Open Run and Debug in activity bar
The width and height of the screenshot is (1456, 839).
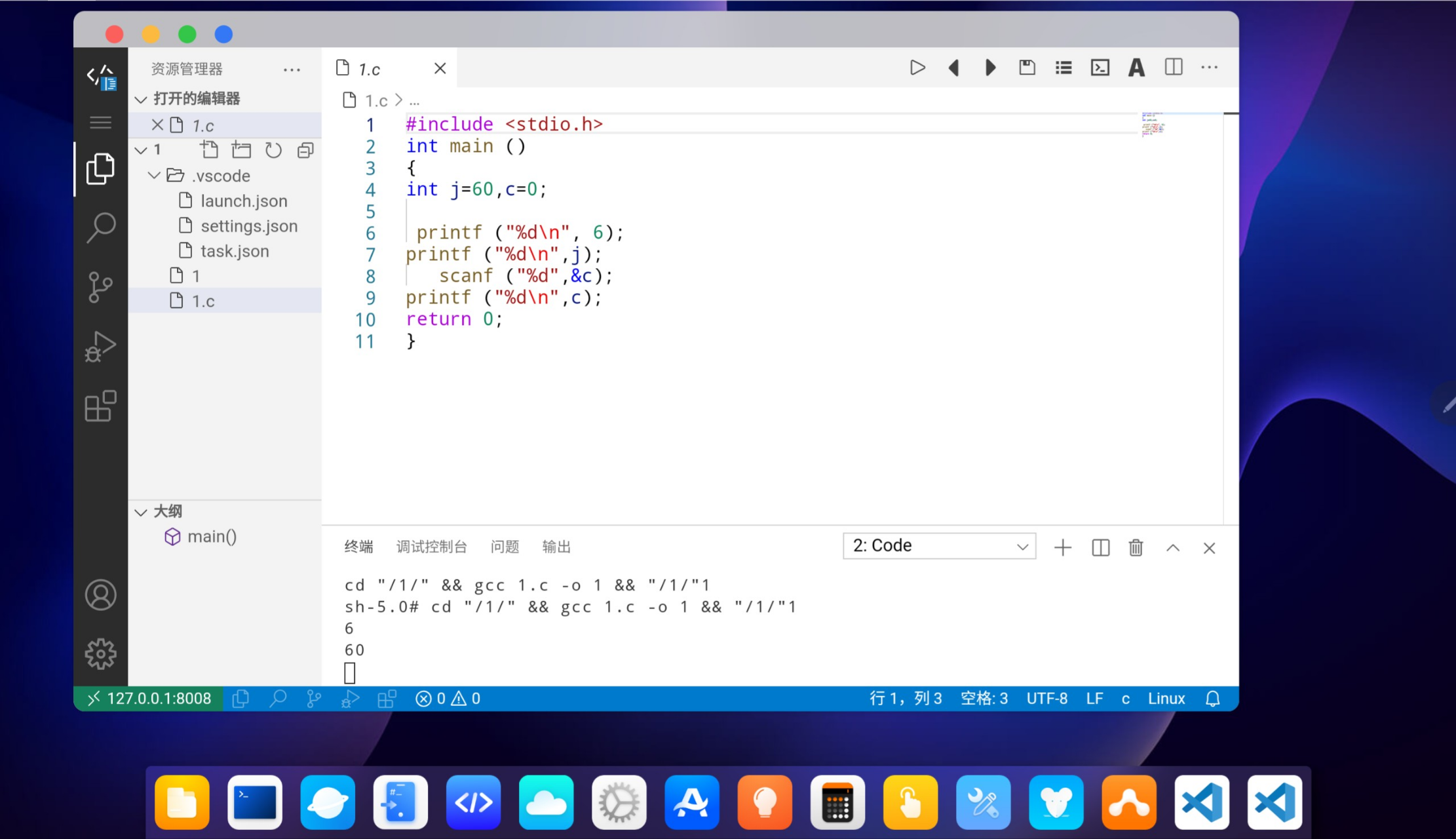100,346
